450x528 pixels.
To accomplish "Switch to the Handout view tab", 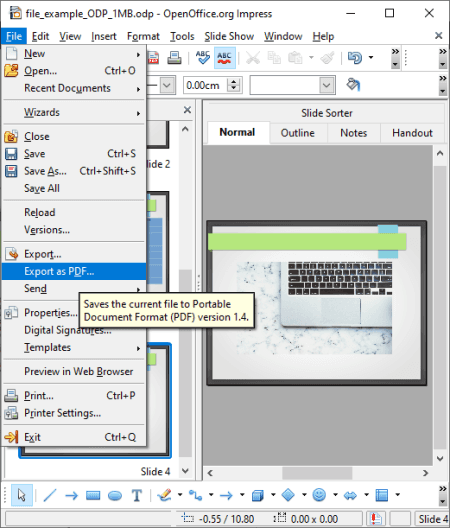I will pos(412,133).
